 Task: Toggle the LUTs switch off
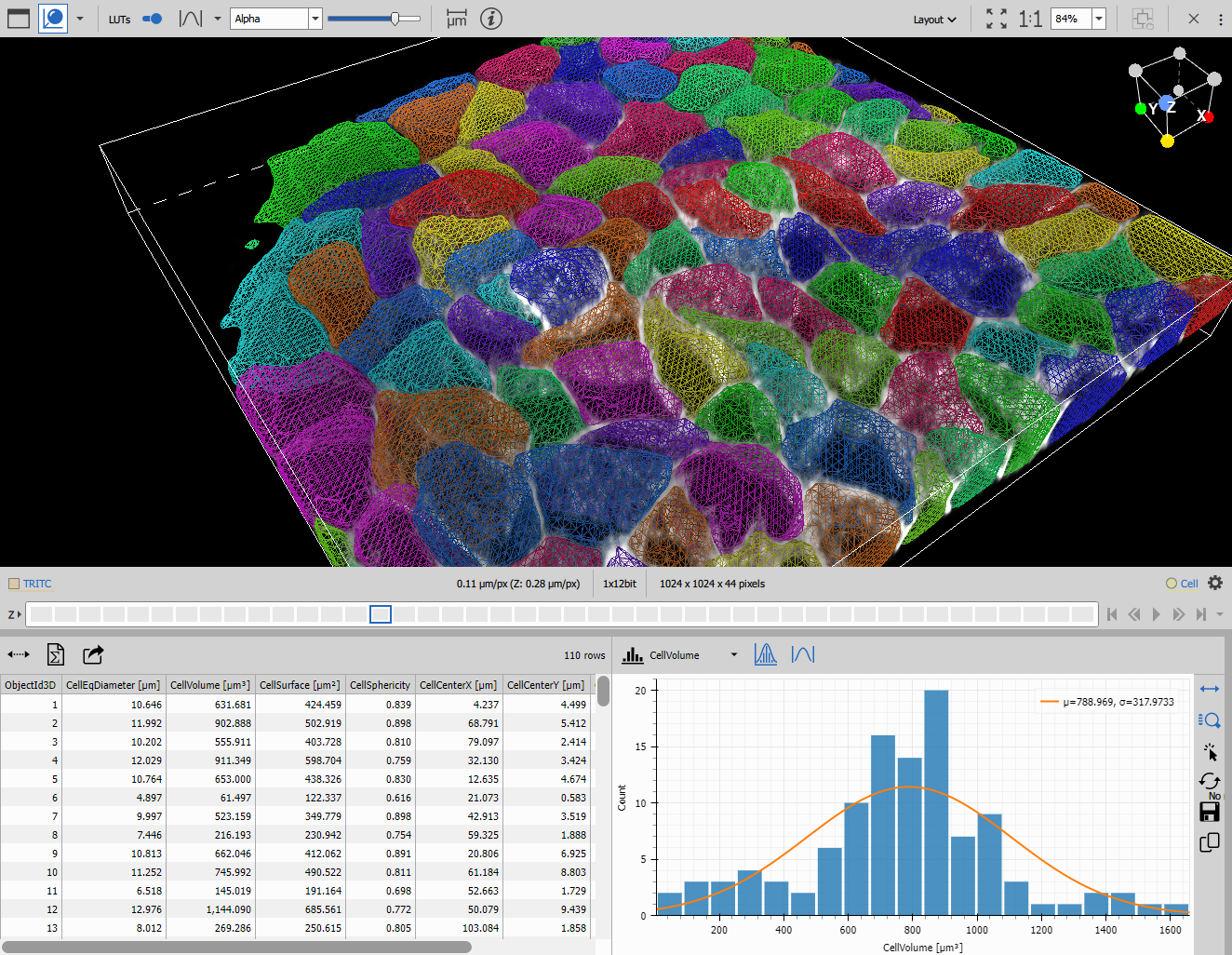[150, 19]
